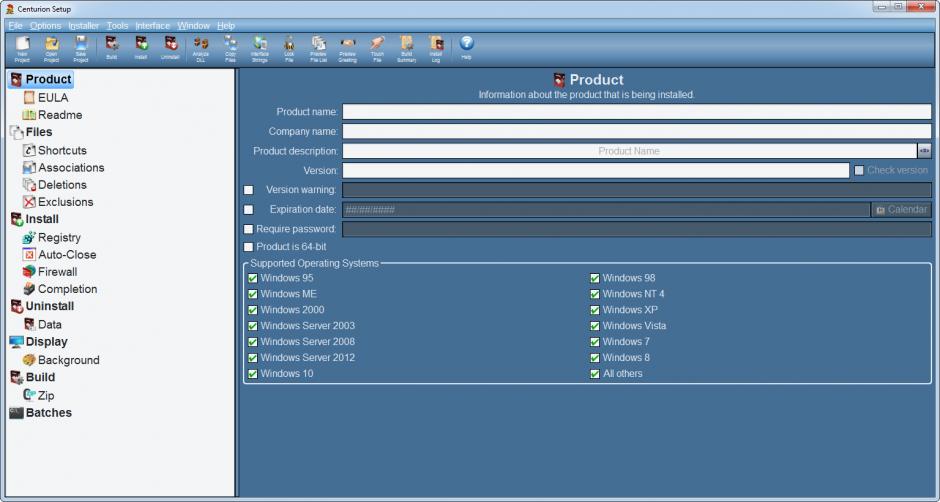Uncheck Windows 98 support
The height and width of the screenshot is (502, 940).
click(595, 278)
